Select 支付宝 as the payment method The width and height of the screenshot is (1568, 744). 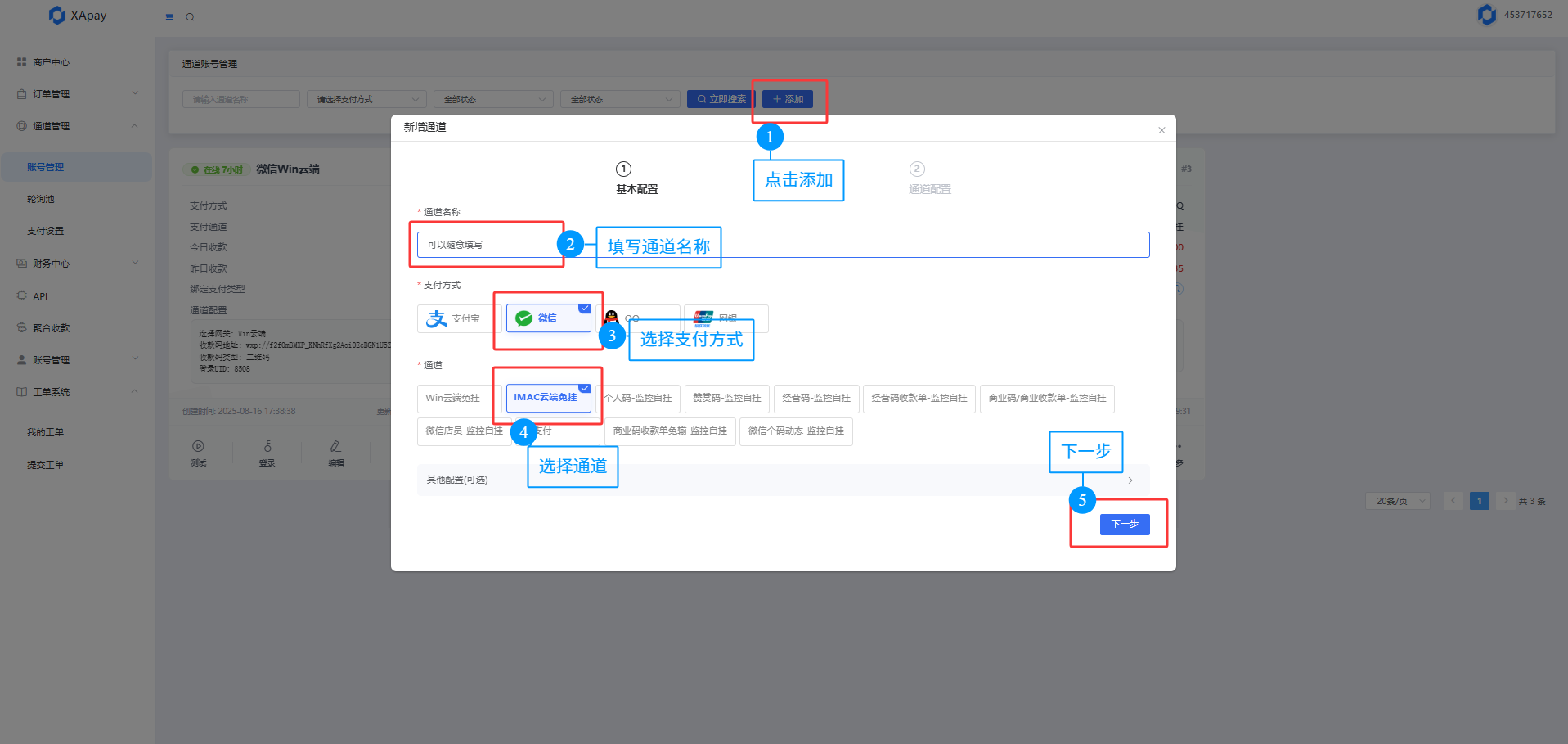click(455, 318)
